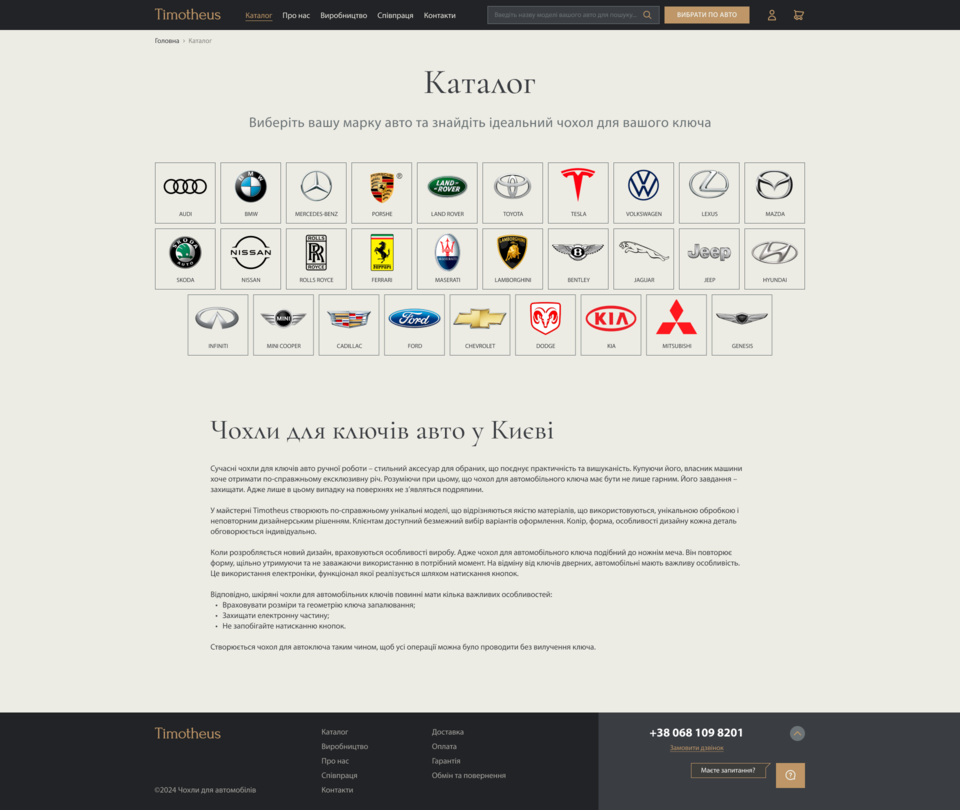Viewport: 960px width, 810px height.
Task: Click the question mark help button
Action: [790, 775]
